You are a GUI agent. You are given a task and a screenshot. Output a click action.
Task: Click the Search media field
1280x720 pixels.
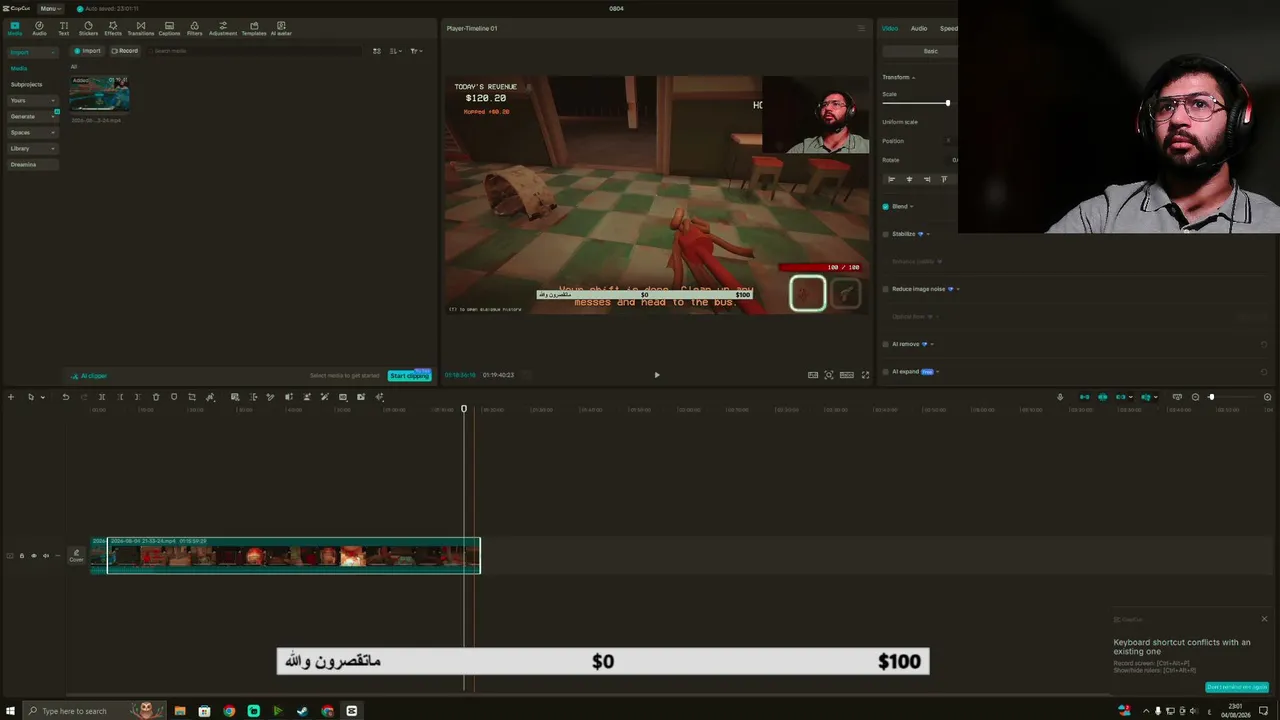pos(255,51)
